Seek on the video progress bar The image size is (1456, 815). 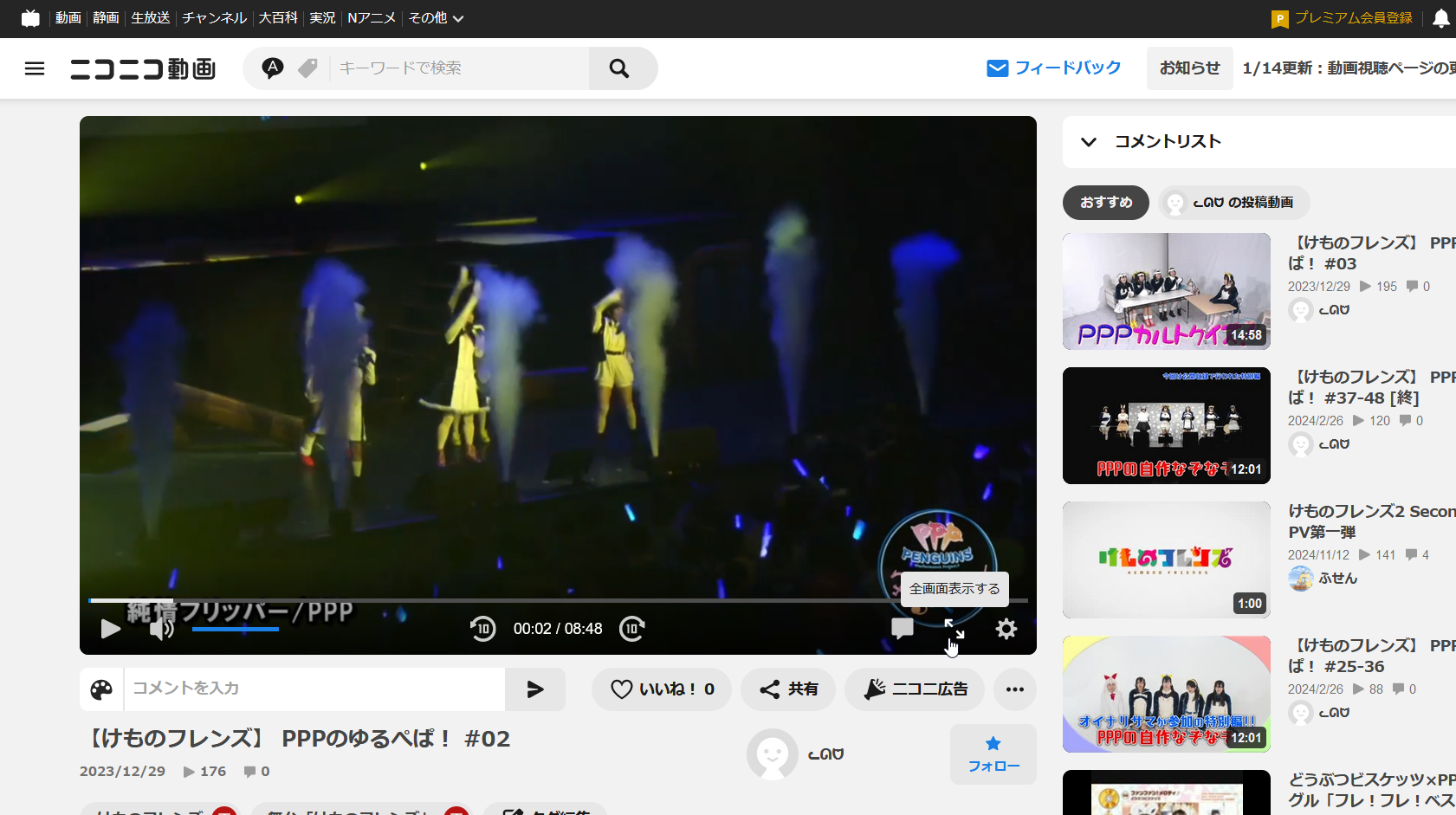(558, 600)
